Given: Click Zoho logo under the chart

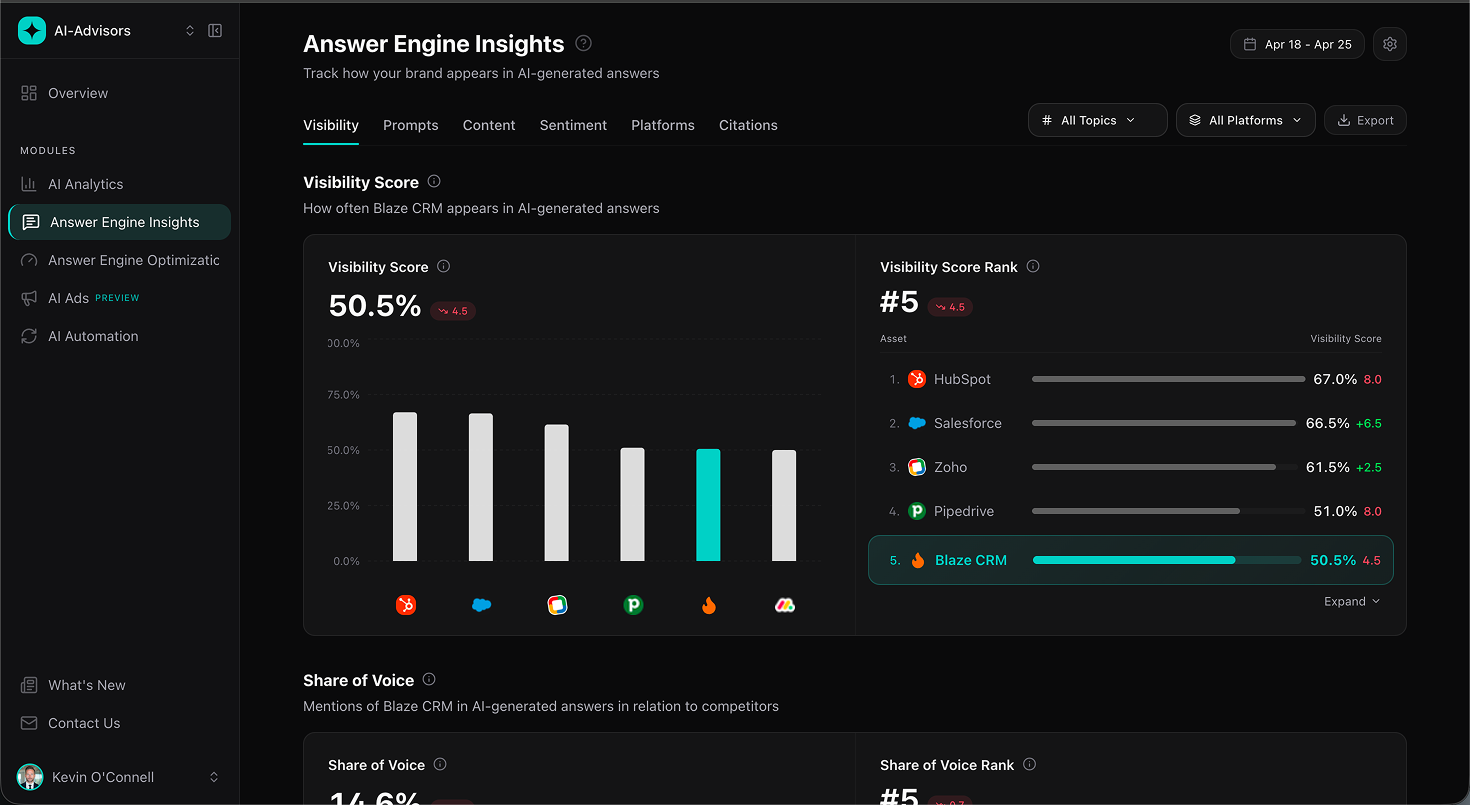Looking at the screenshot, I should click(557, 605).
